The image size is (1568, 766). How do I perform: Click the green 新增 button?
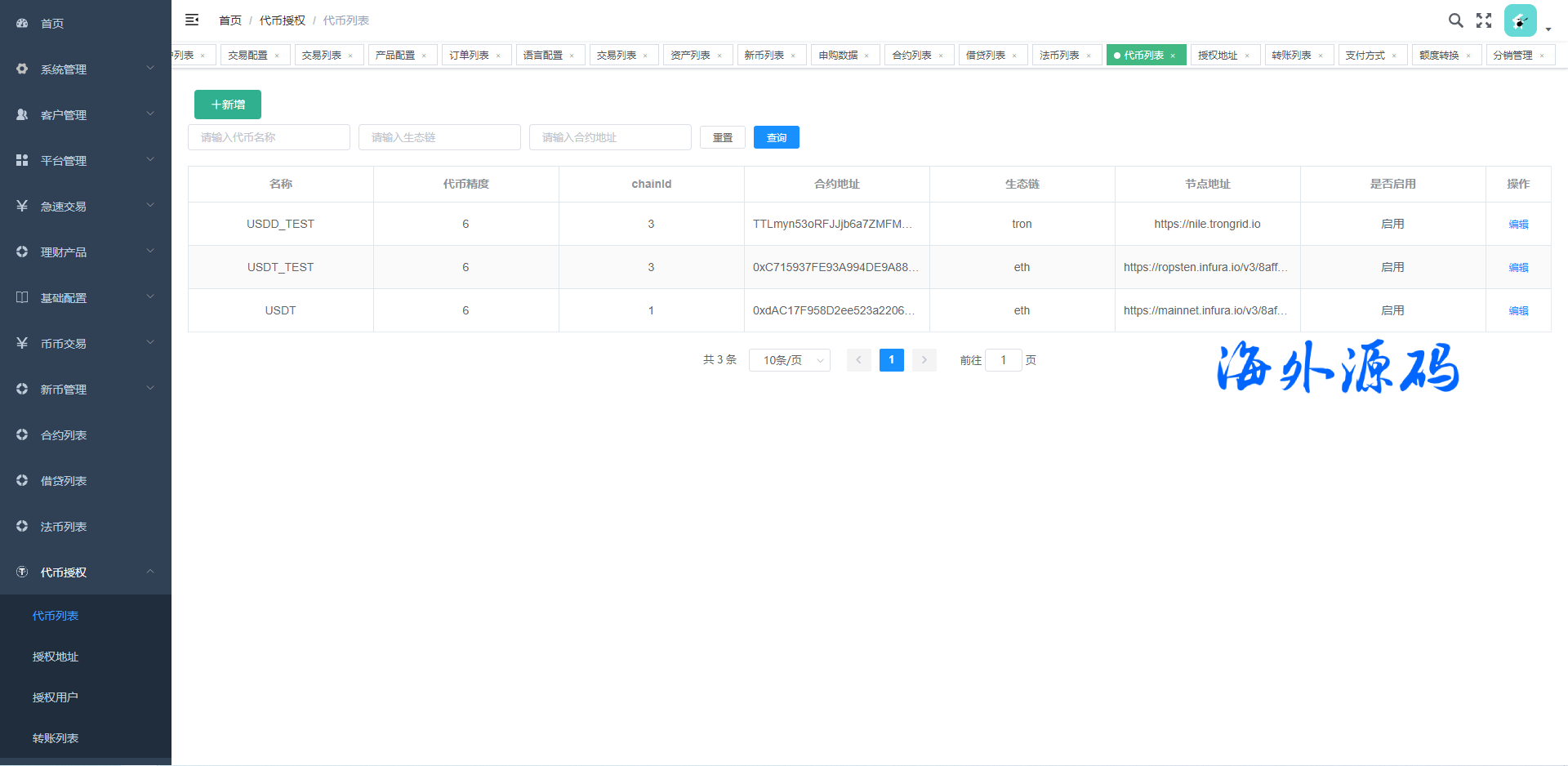pos(228,105)
